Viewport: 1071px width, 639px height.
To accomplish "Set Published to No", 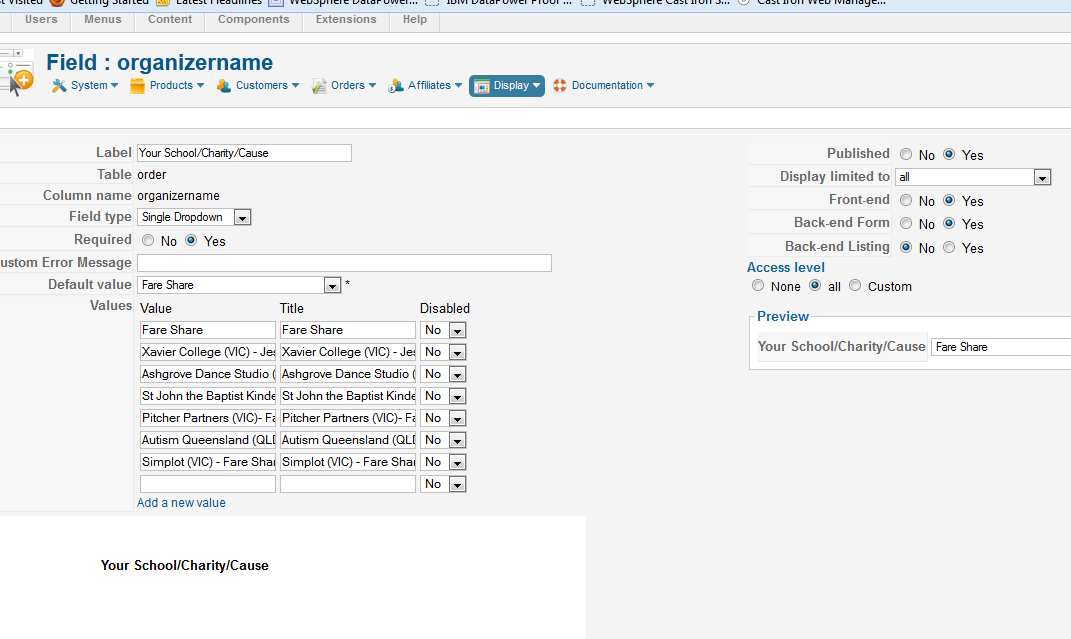I will pos(906,154).
